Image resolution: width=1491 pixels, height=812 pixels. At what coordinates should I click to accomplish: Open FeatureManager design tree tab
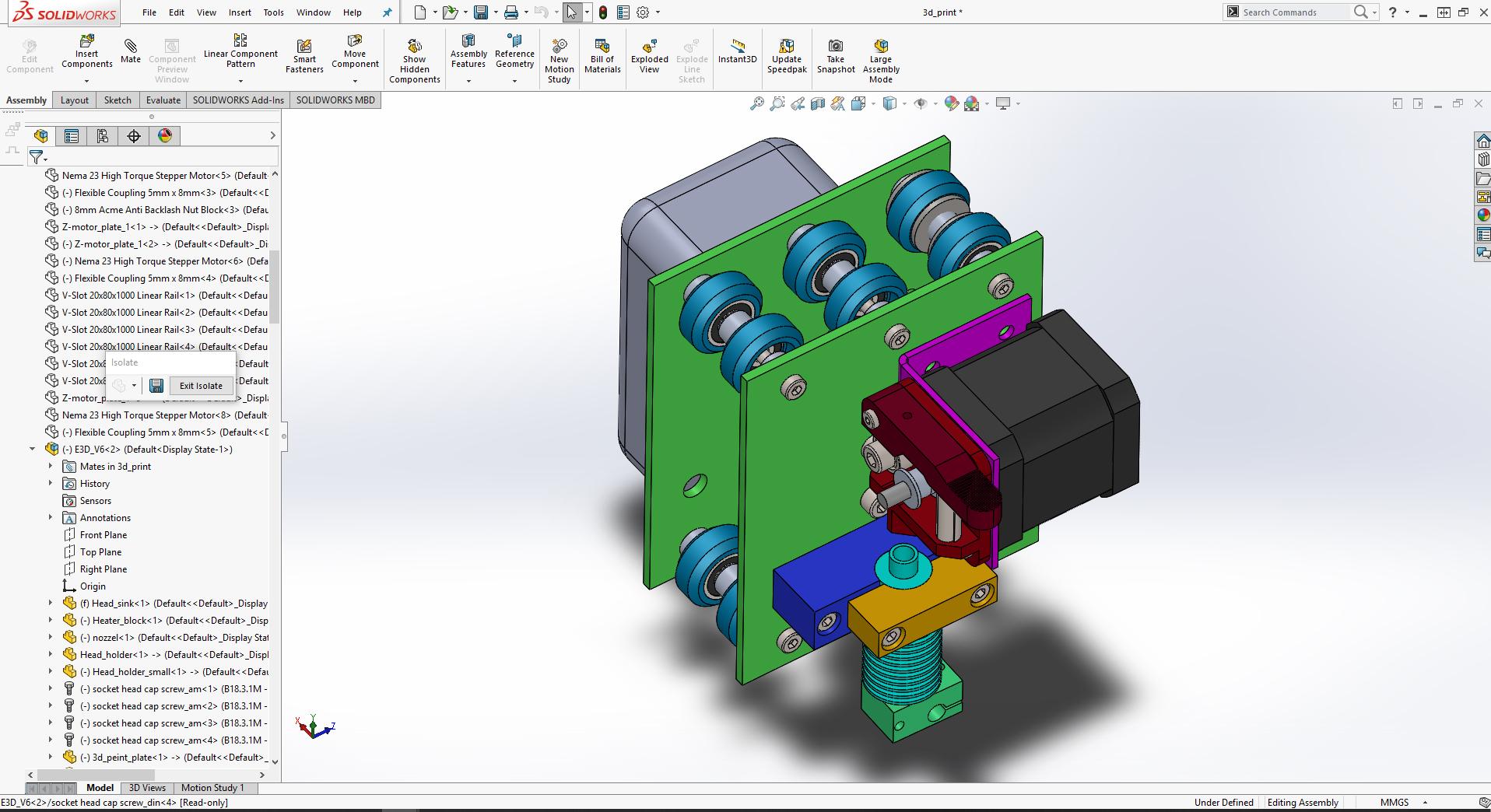pos(41,136)
